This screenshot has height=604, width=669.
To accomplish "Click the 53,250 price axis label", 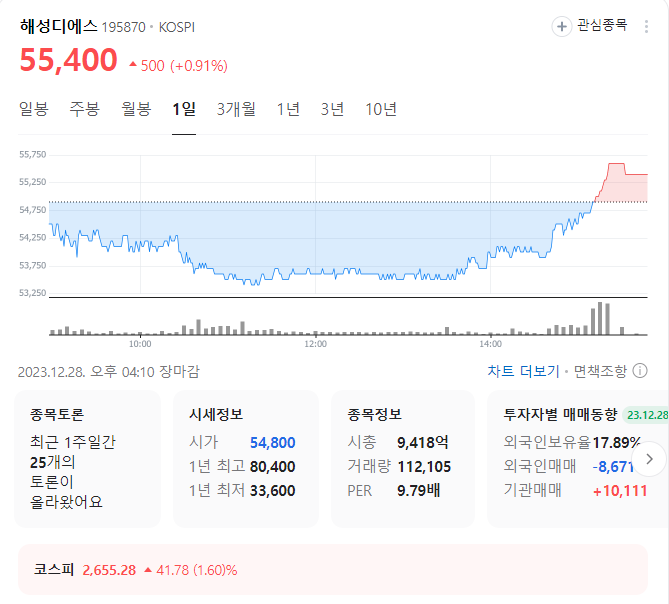I will tap(32, 293).
